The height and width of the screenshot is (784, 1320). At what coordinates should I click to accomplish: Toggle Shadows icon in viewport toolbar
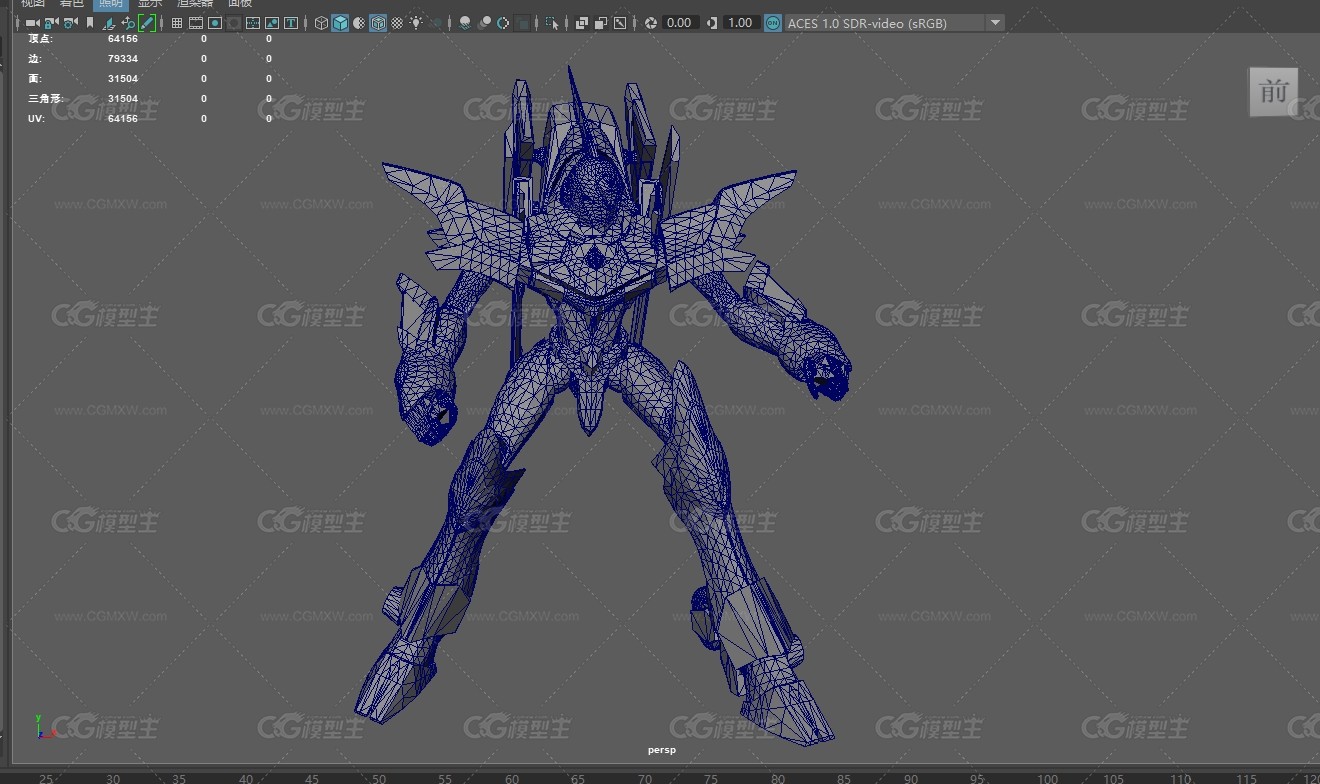435,22
